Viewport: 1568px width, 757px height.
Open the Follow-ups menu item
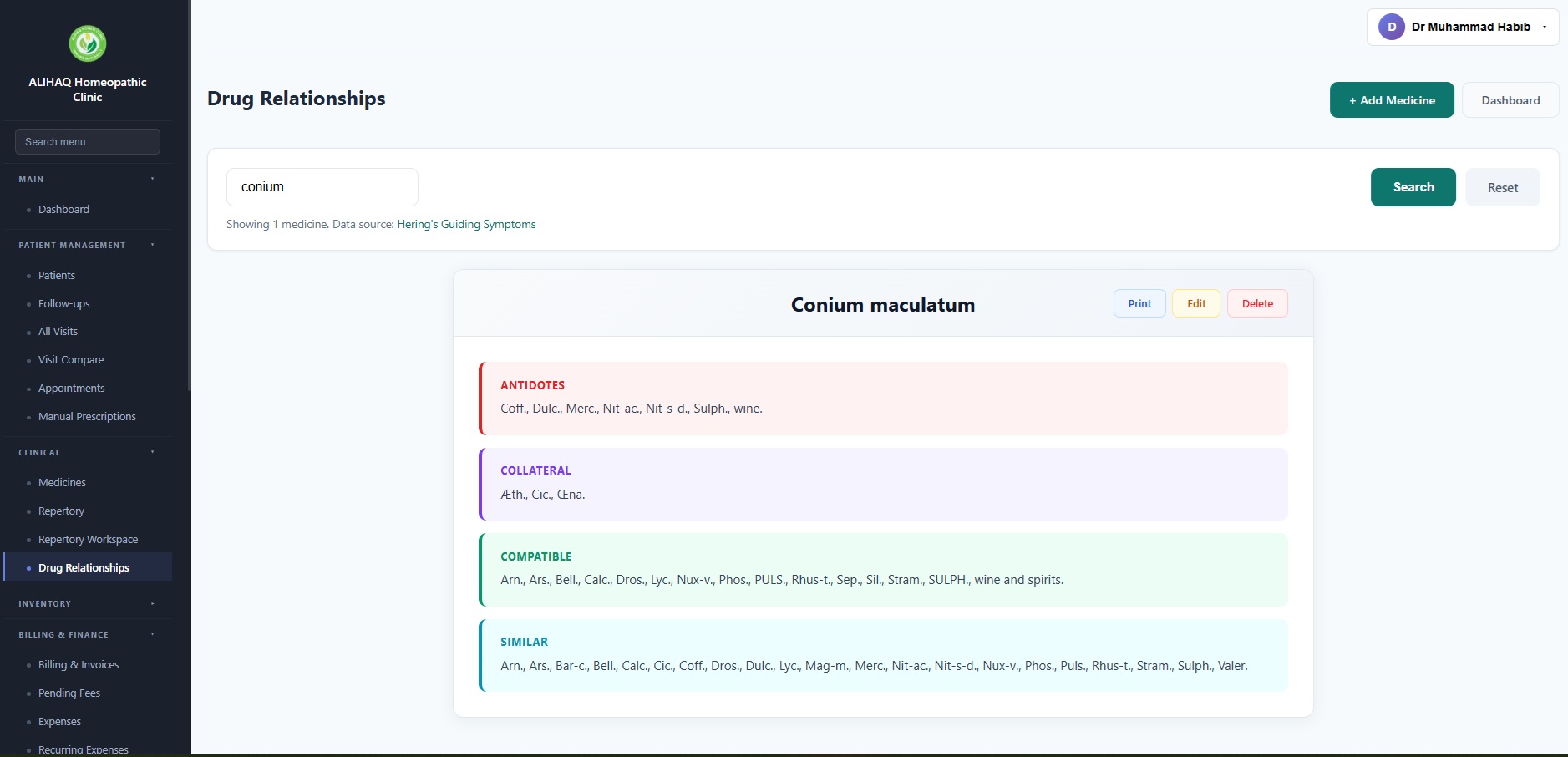88,303
